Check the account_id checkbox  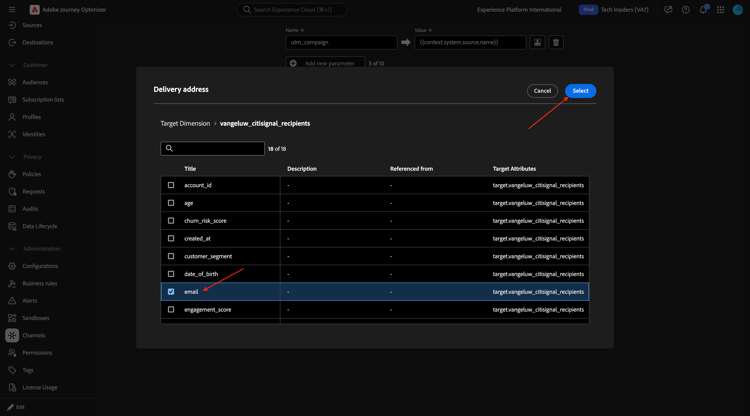tap(171, 185)
